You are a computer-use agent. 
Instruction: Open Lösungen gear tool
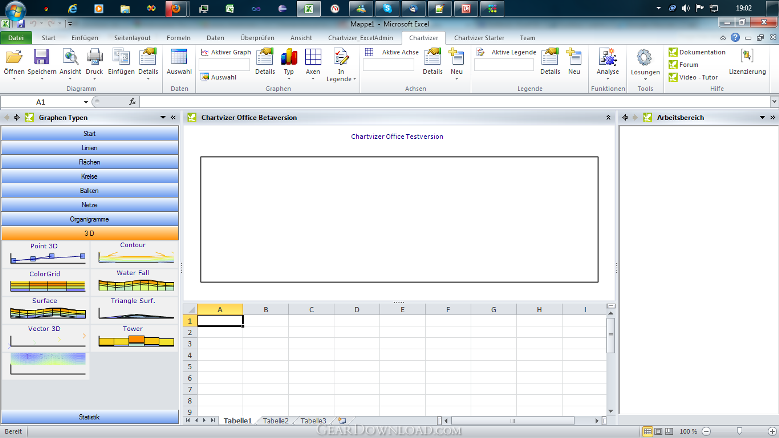645,64
